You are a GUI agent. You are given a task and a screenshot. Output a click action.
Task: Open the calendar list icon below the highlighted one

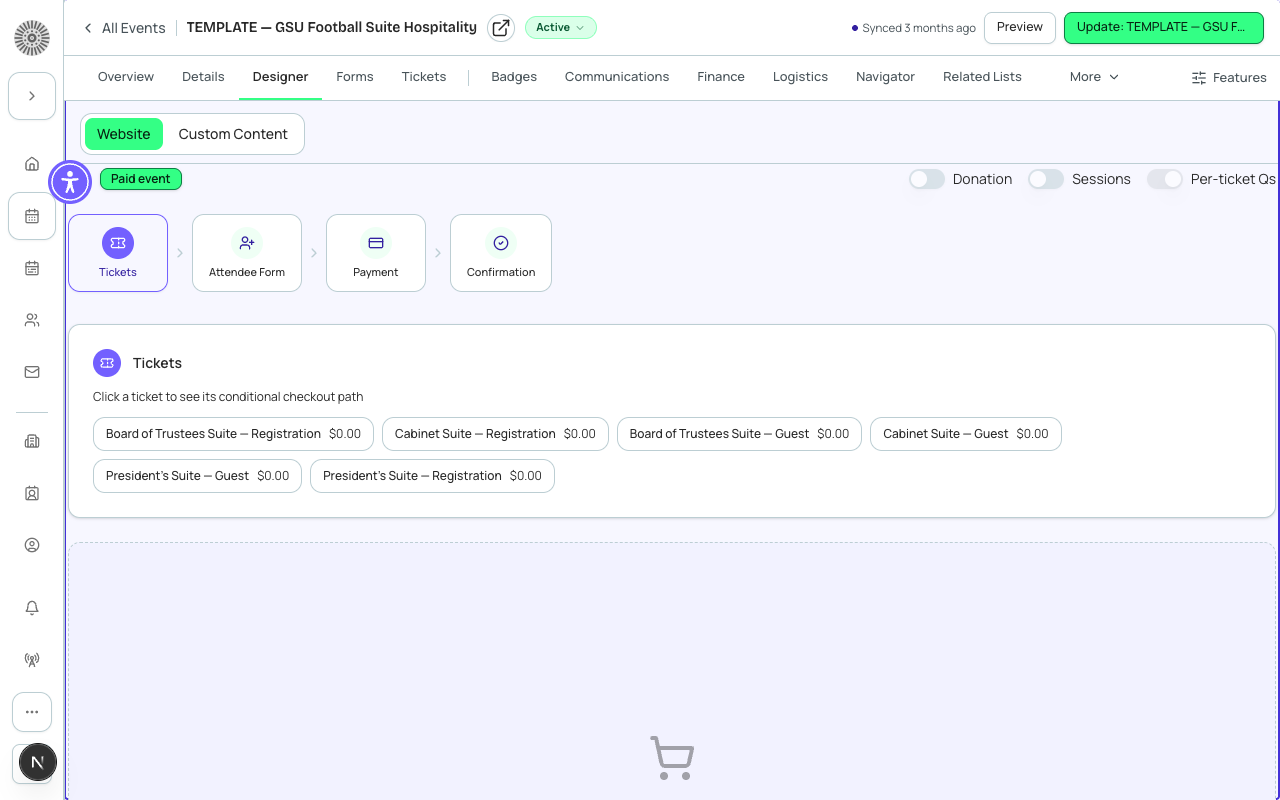(x=32, y=268)
